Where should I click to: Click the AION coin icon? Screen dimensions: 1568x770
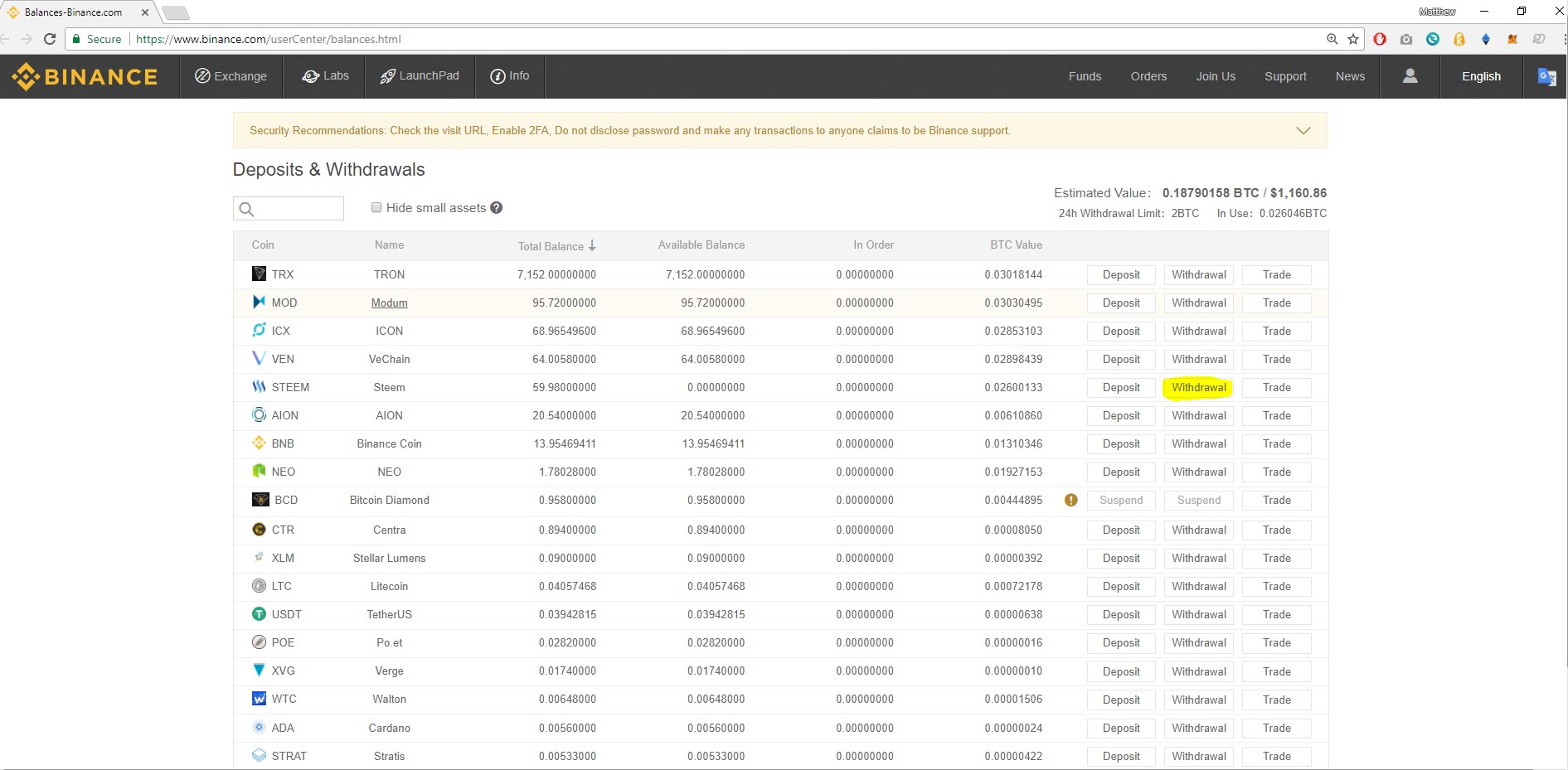tap(259, 414)
